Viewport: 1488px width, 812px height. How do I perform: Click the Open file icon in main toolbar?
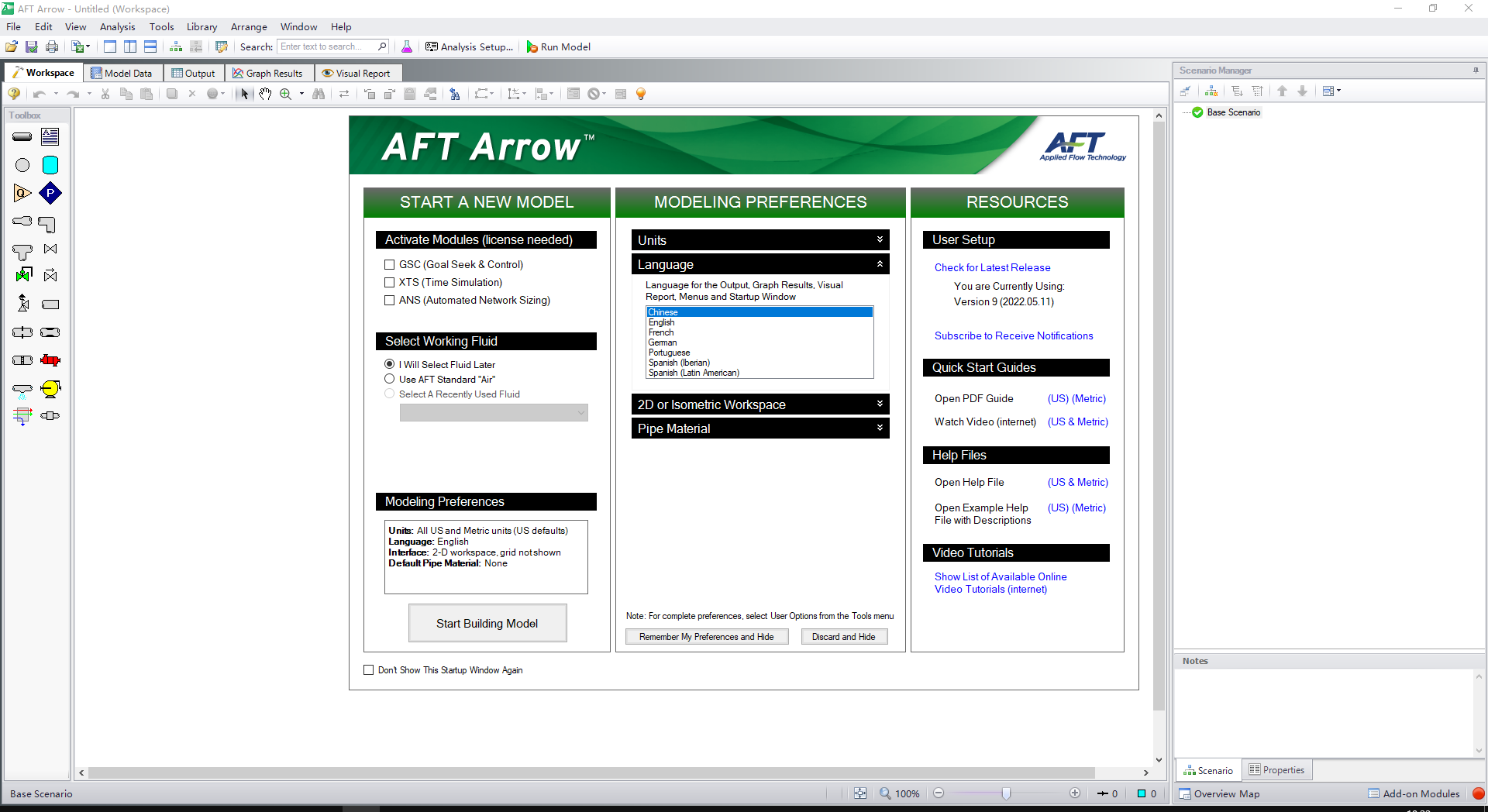click(12, 46)
